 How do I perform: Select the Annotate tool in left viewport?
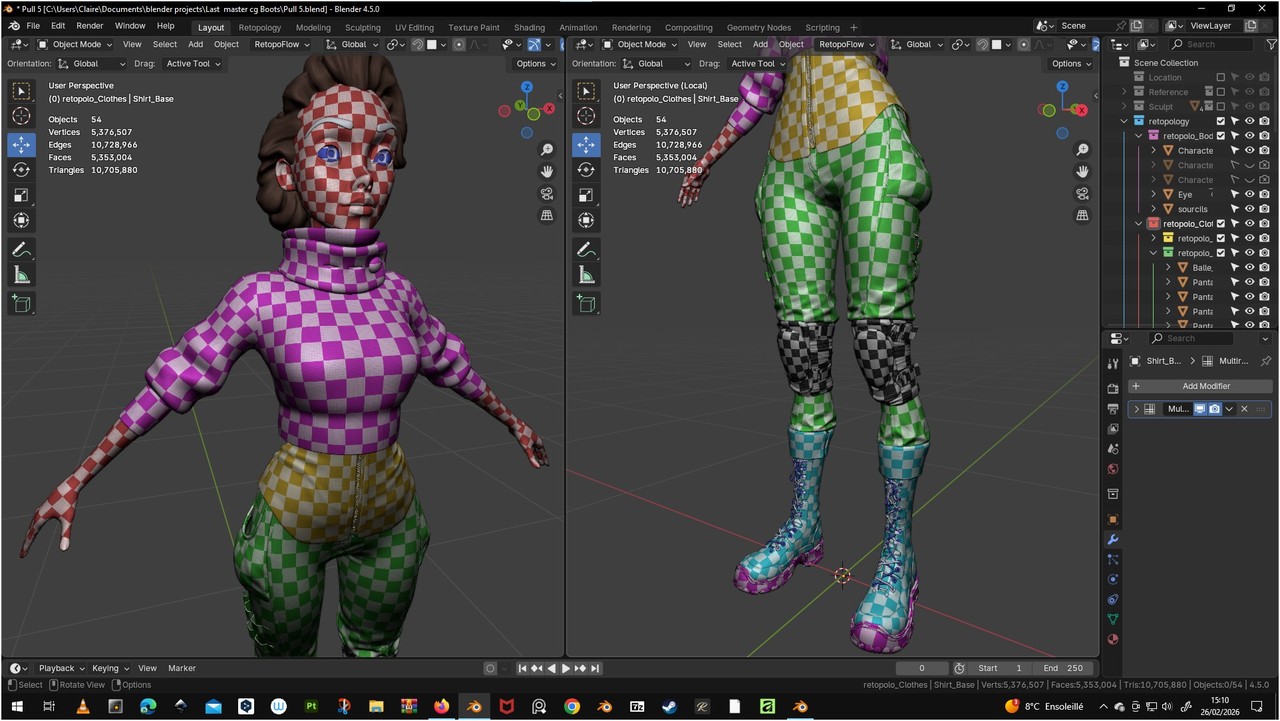tap(21, 250)
